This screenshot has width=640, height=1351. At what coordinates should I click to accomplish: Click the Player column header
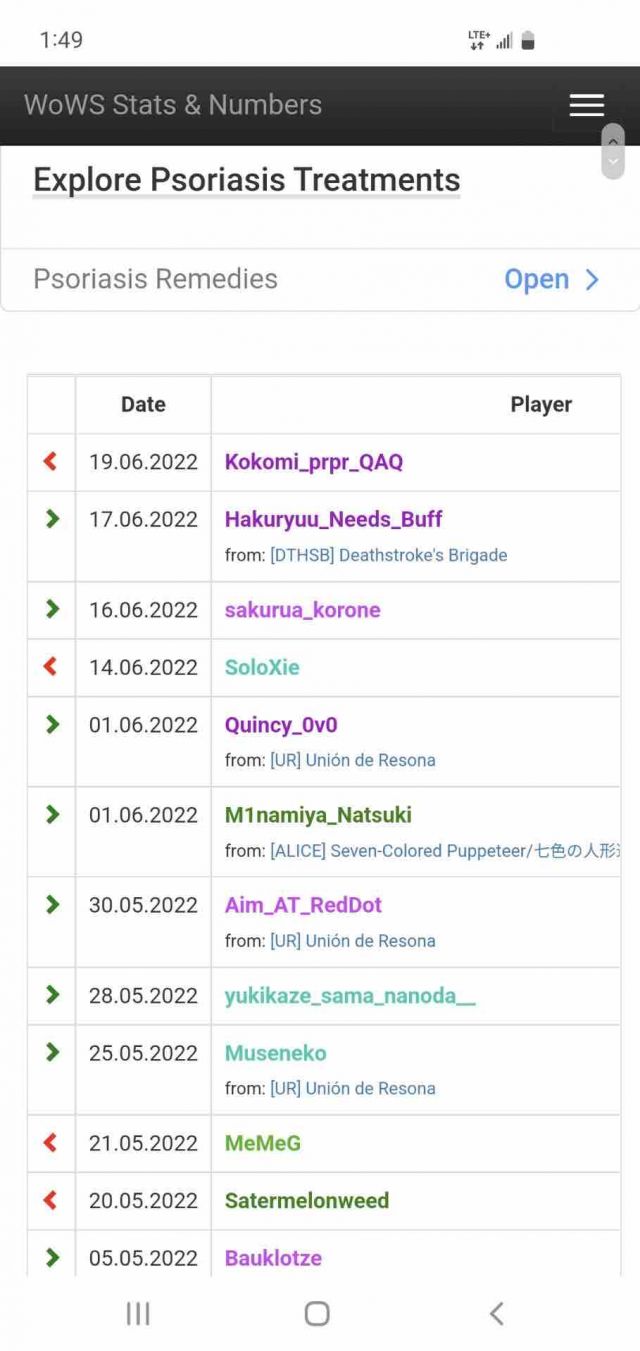pos(541,404)
